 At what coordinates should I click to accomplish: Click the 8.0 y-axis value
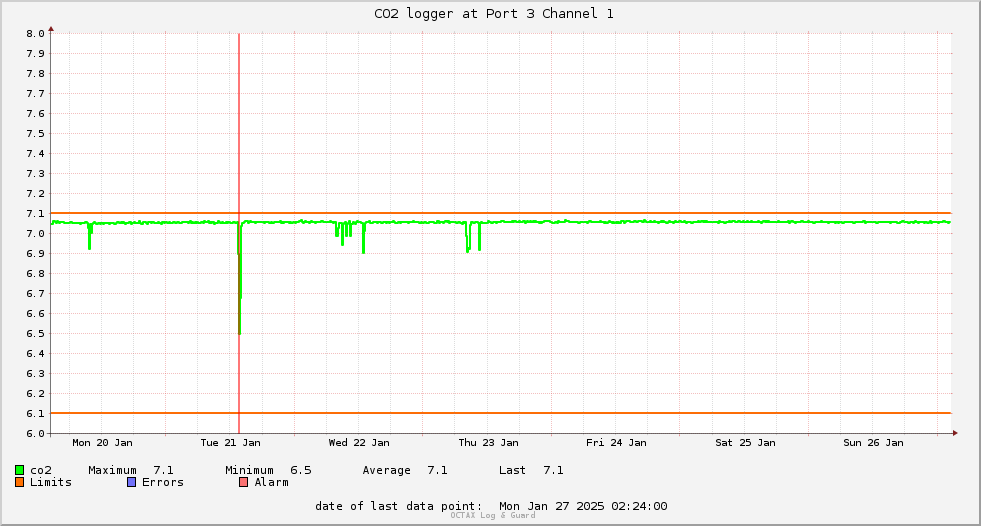point(35,34)
